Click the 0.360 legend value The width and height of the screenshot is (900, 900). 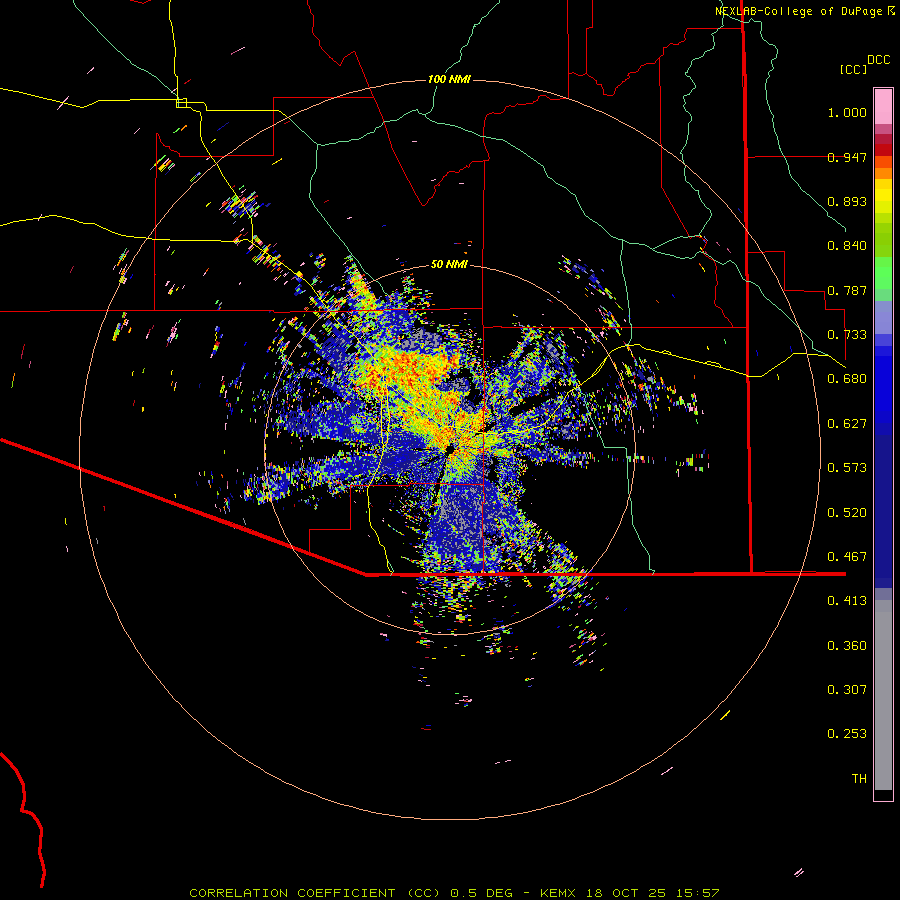coord(847,646)
